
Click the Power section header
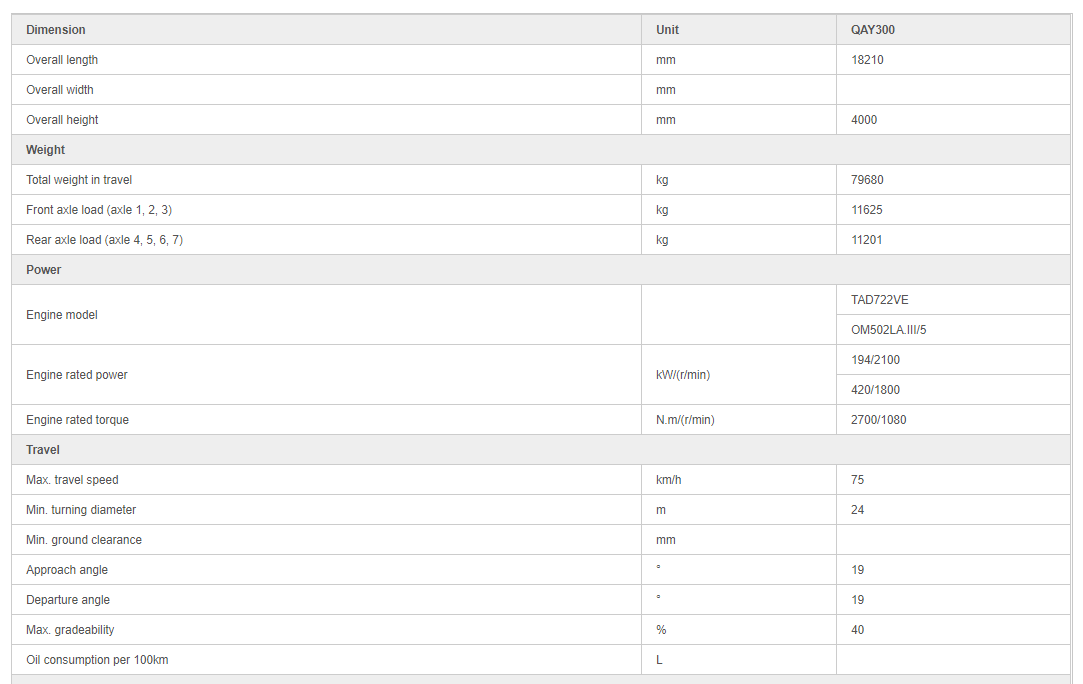(x=44, y=270)
